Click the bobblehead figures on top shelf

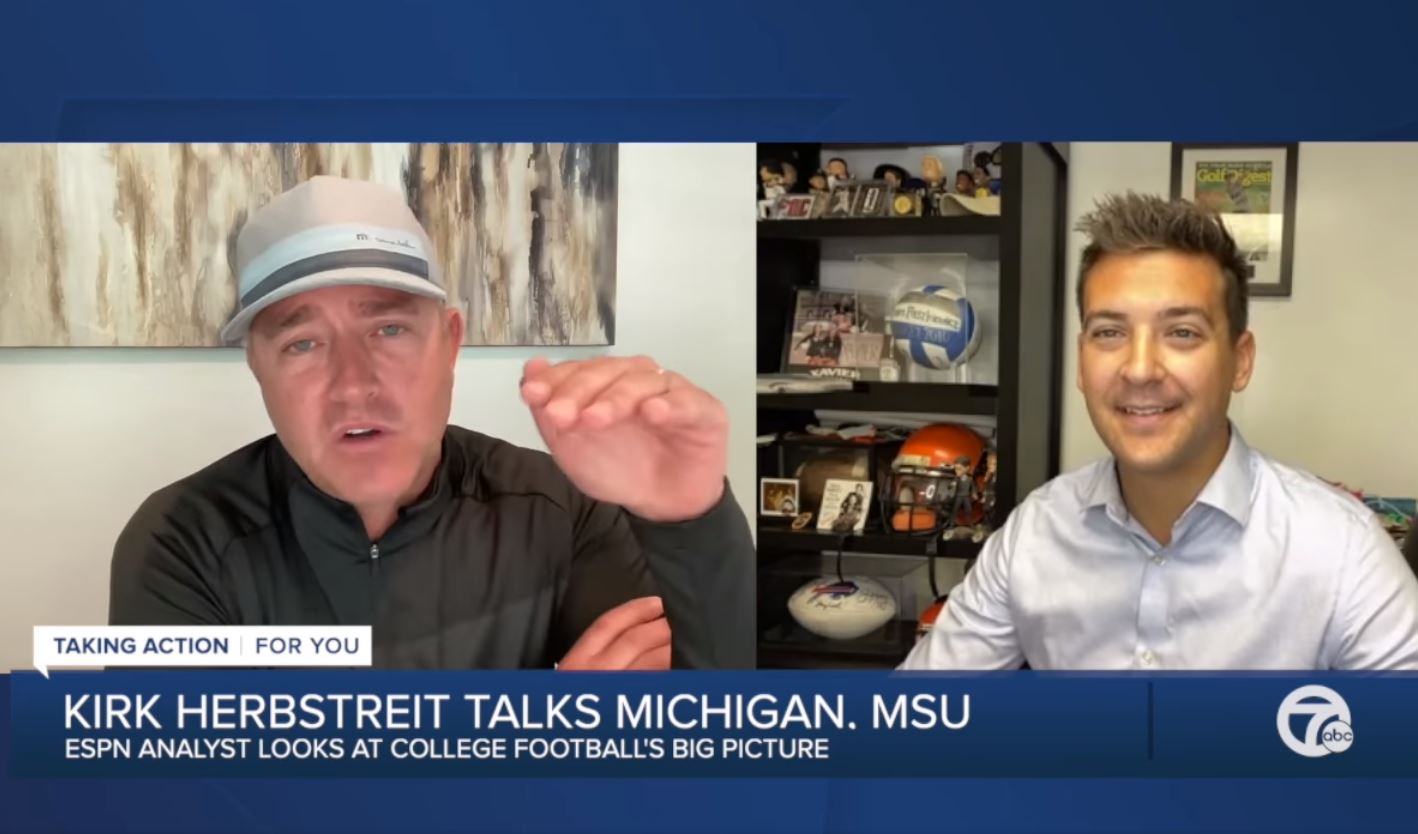[x=878, y=180]
